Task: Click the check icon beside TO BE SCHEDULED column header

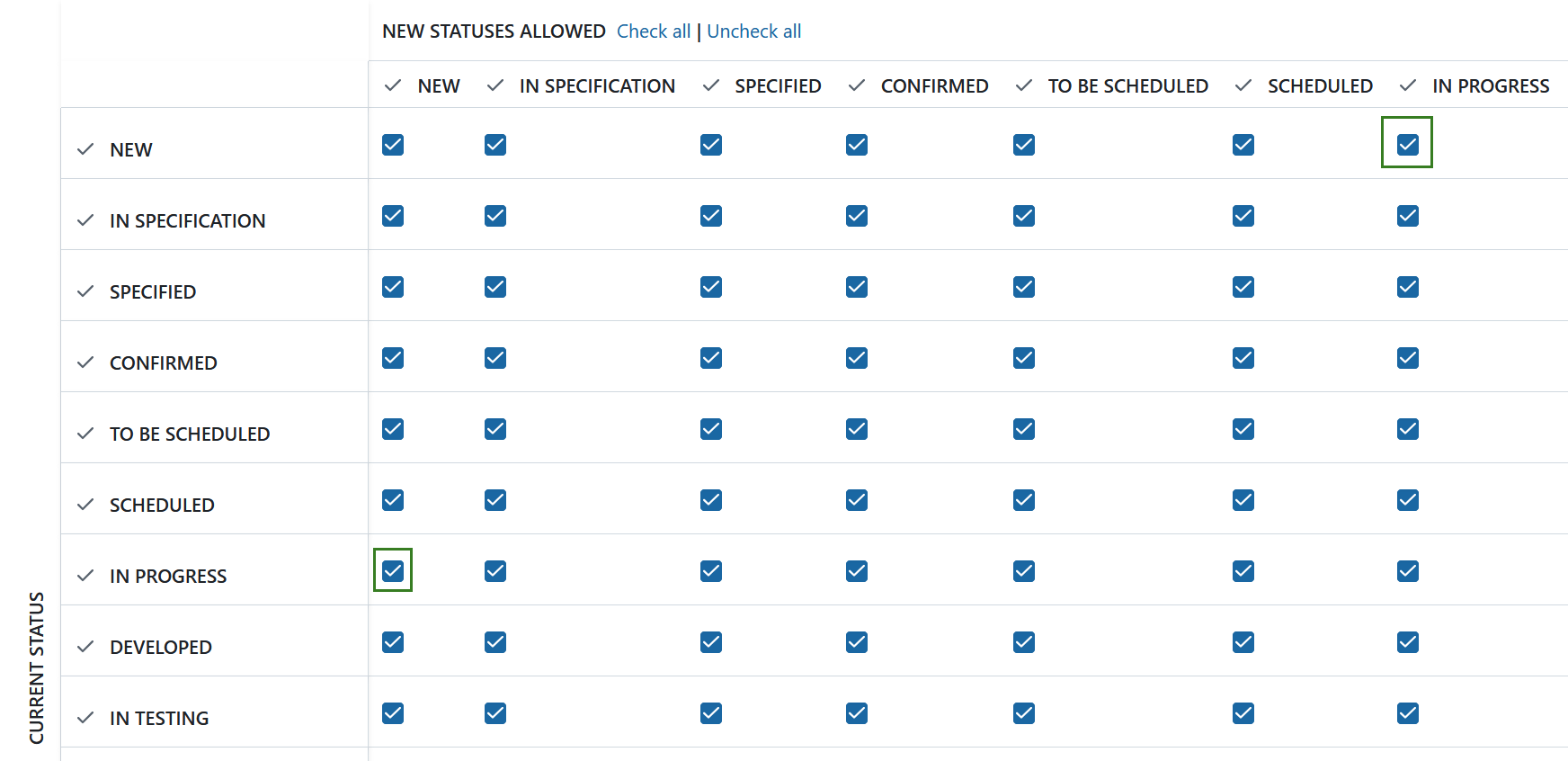Action: click(x=1023, y=85)
